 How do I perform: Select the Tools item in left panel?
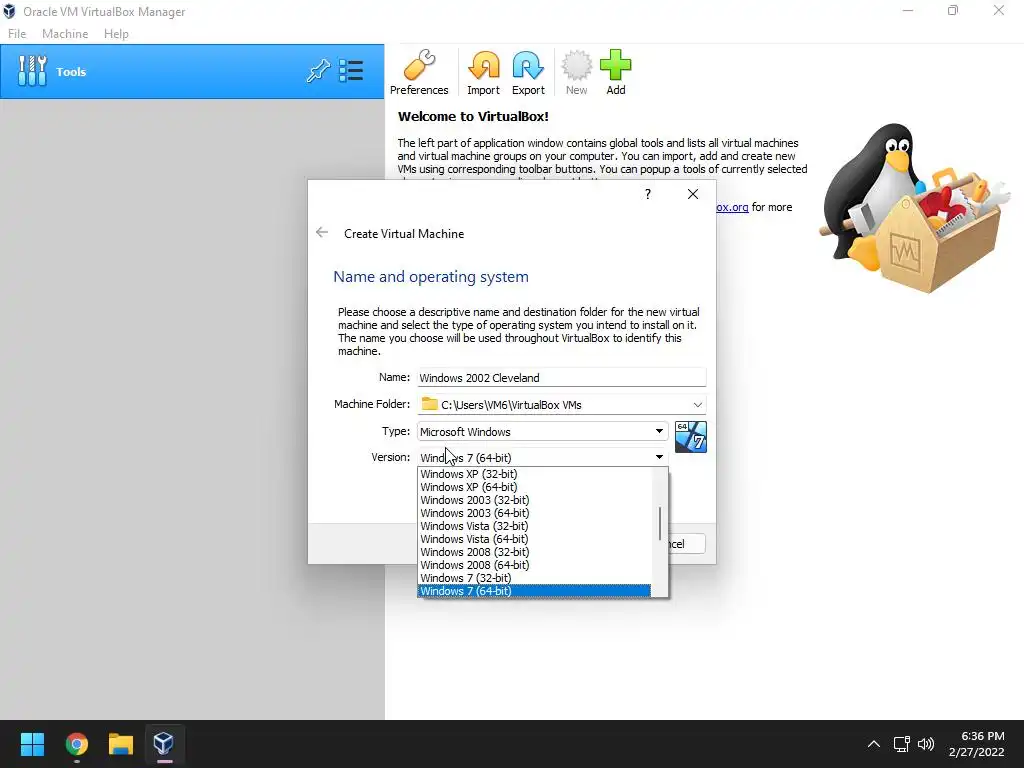[192, 71]
